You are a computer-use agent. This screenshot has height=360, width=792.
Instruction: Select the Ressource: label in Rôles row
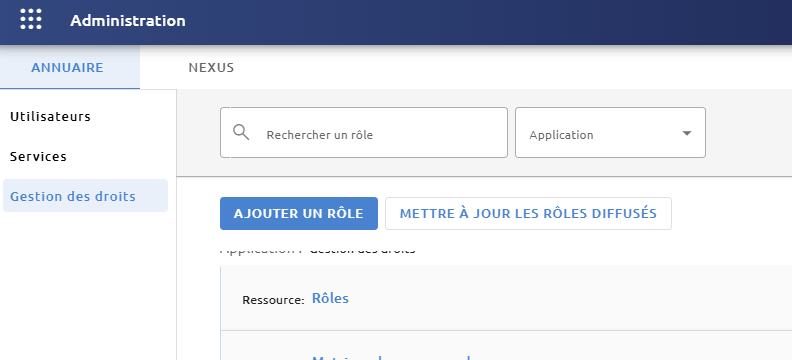click(x=273, y=300)
